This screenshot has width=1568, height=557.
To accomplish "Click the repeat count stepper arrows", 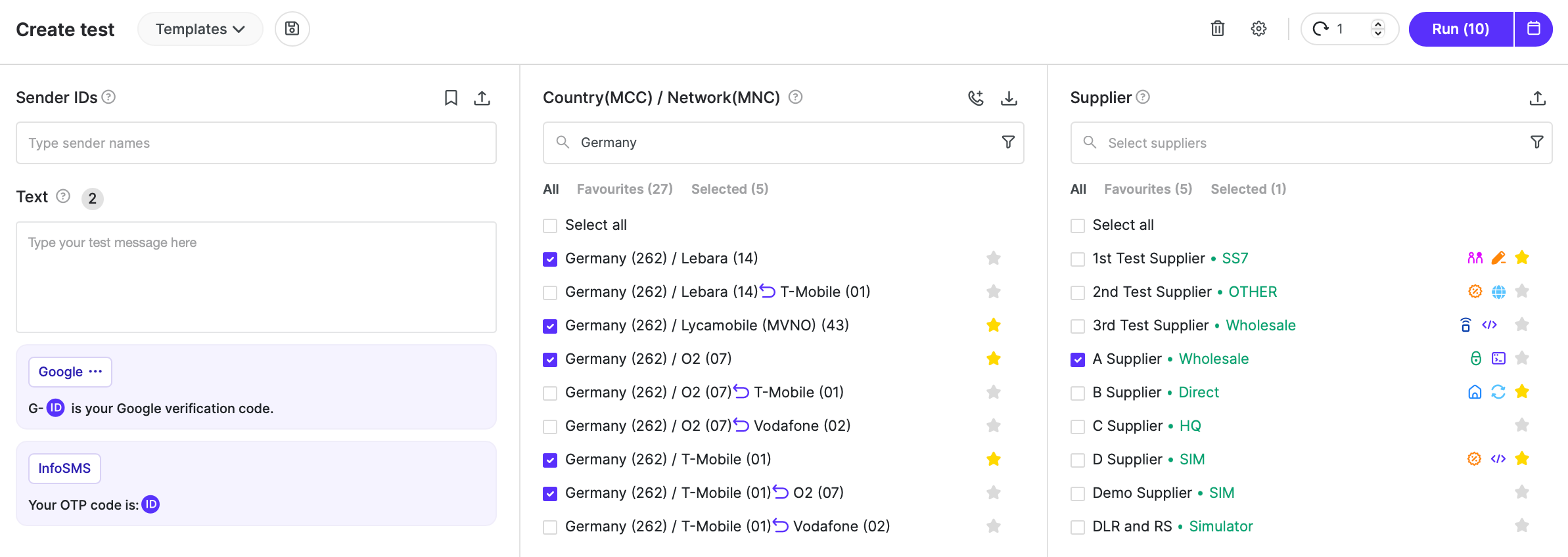I will click(1378, 29).
